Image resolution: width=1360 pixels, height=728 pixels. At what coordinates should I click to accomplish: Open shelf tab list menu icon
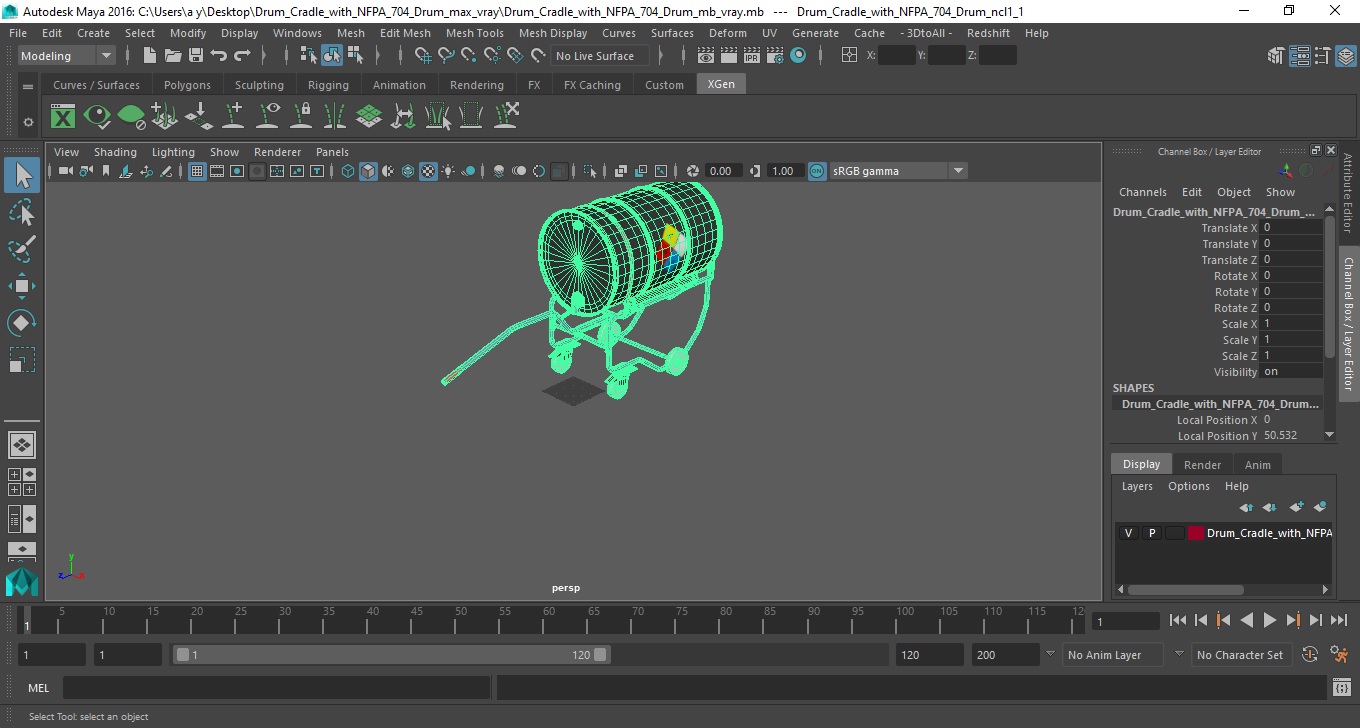[28, 86]
